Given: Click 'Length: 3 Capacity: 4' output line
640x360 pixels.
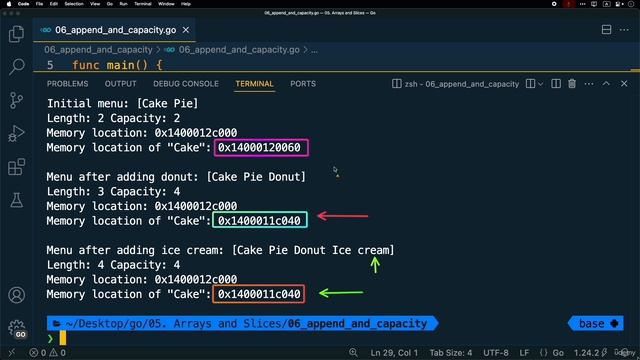Looking at the screenshot, I should (113, 191).
